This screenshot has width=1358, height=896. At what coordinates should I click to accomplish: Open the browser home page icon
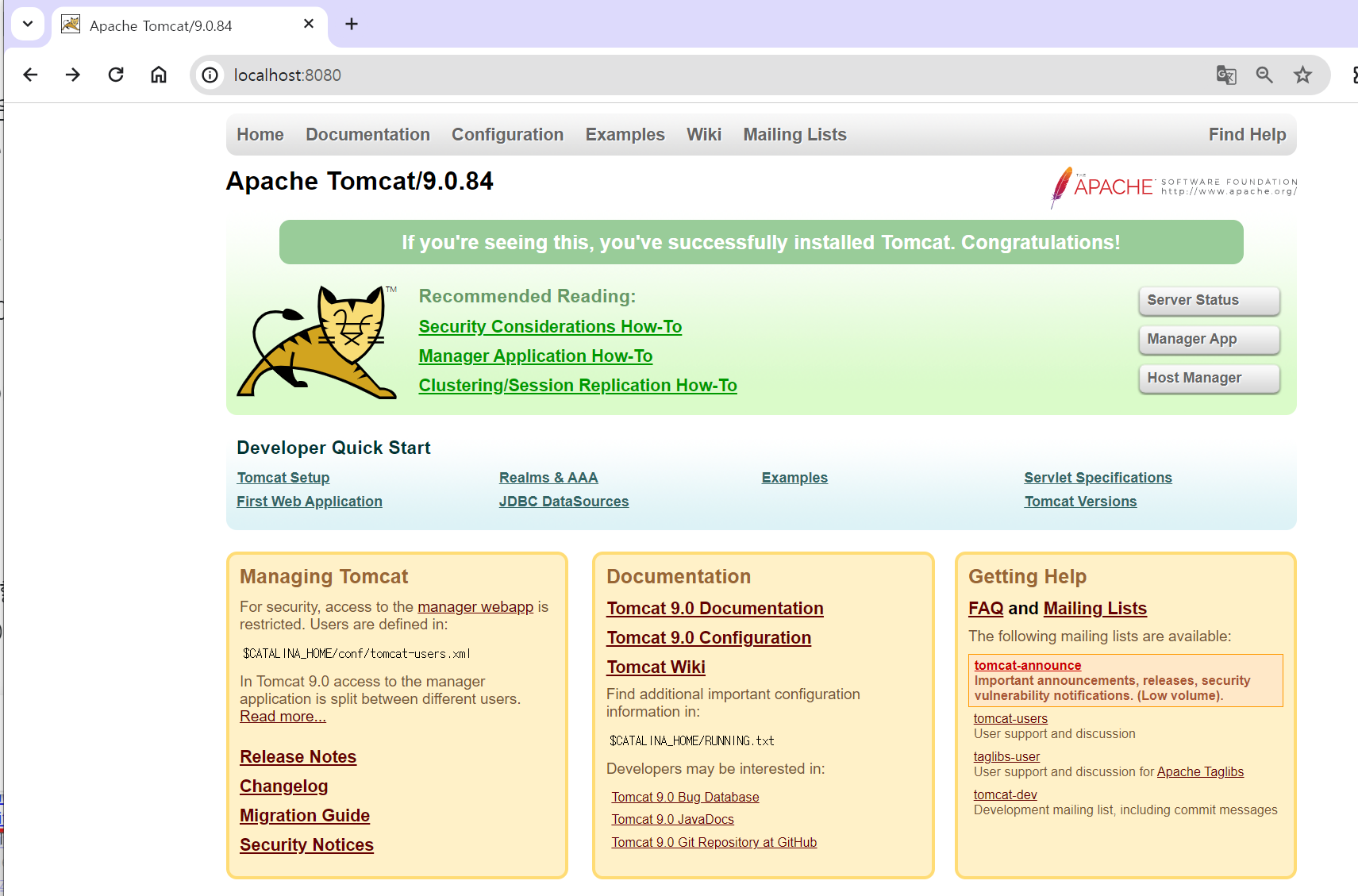point(159,75)
